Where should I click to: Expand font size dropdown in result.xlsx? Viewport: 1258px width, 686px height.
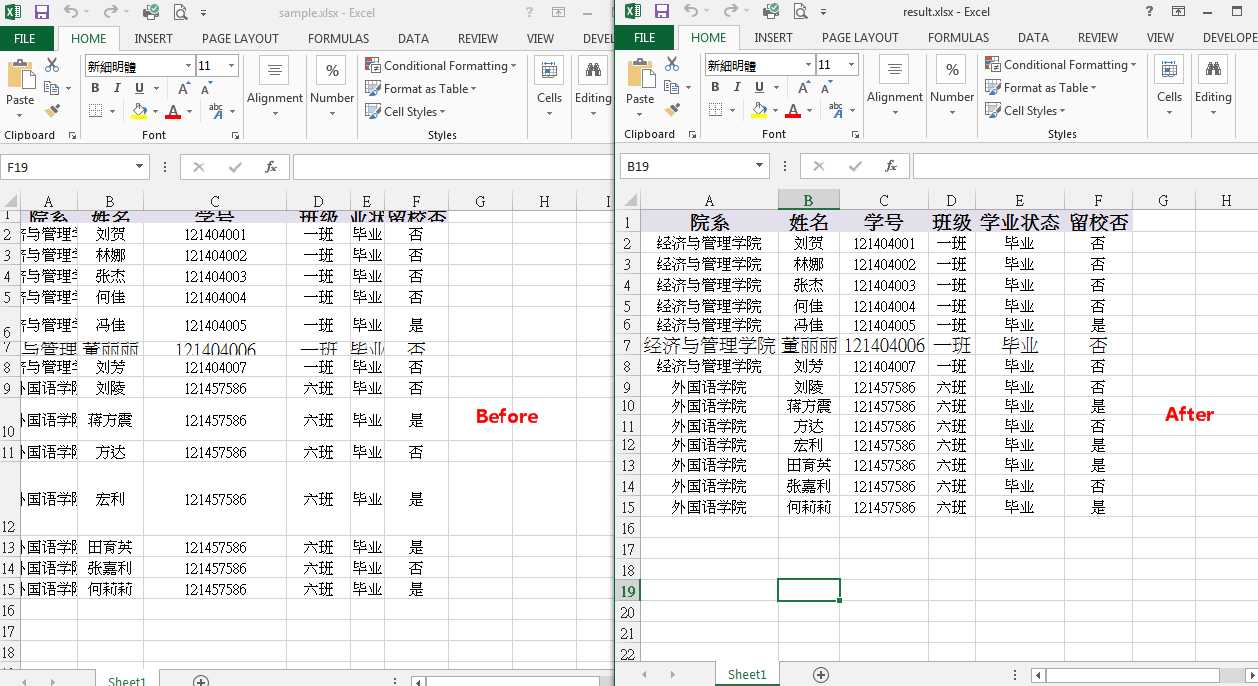[x=852, y=65]
